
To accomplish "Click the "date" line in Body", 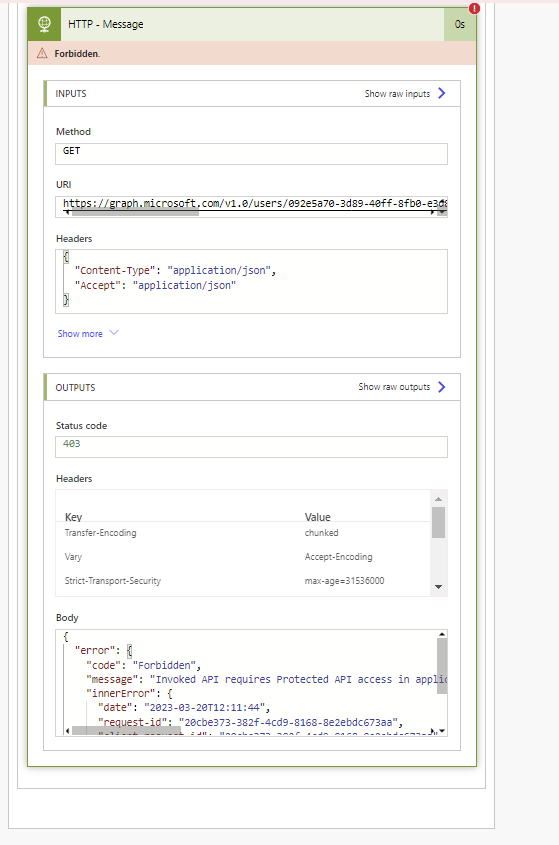I will coord(184,707).
